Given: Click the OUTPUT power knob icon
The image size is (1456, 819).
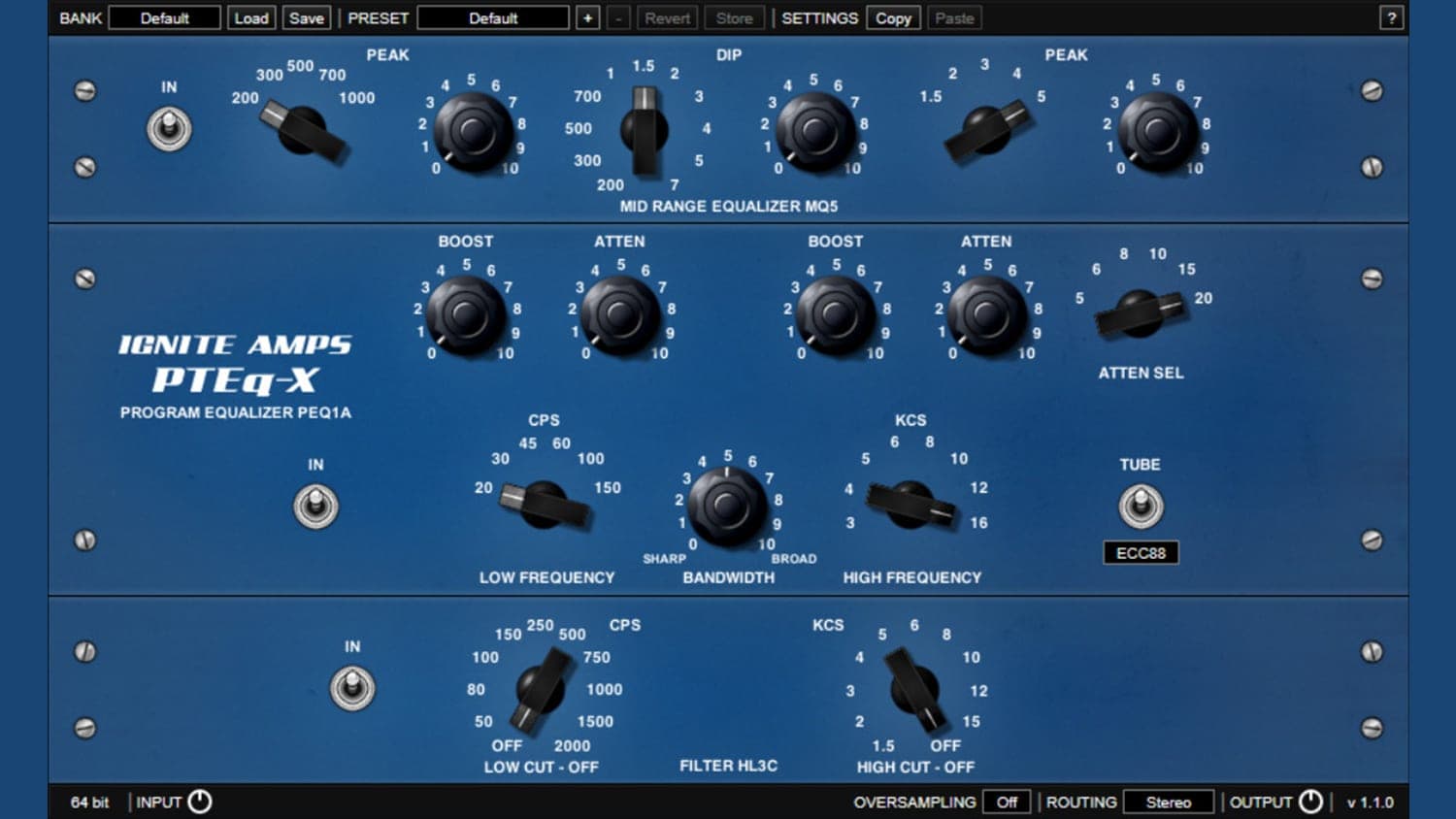Looking at the screenshot, I should point(1310,802).
